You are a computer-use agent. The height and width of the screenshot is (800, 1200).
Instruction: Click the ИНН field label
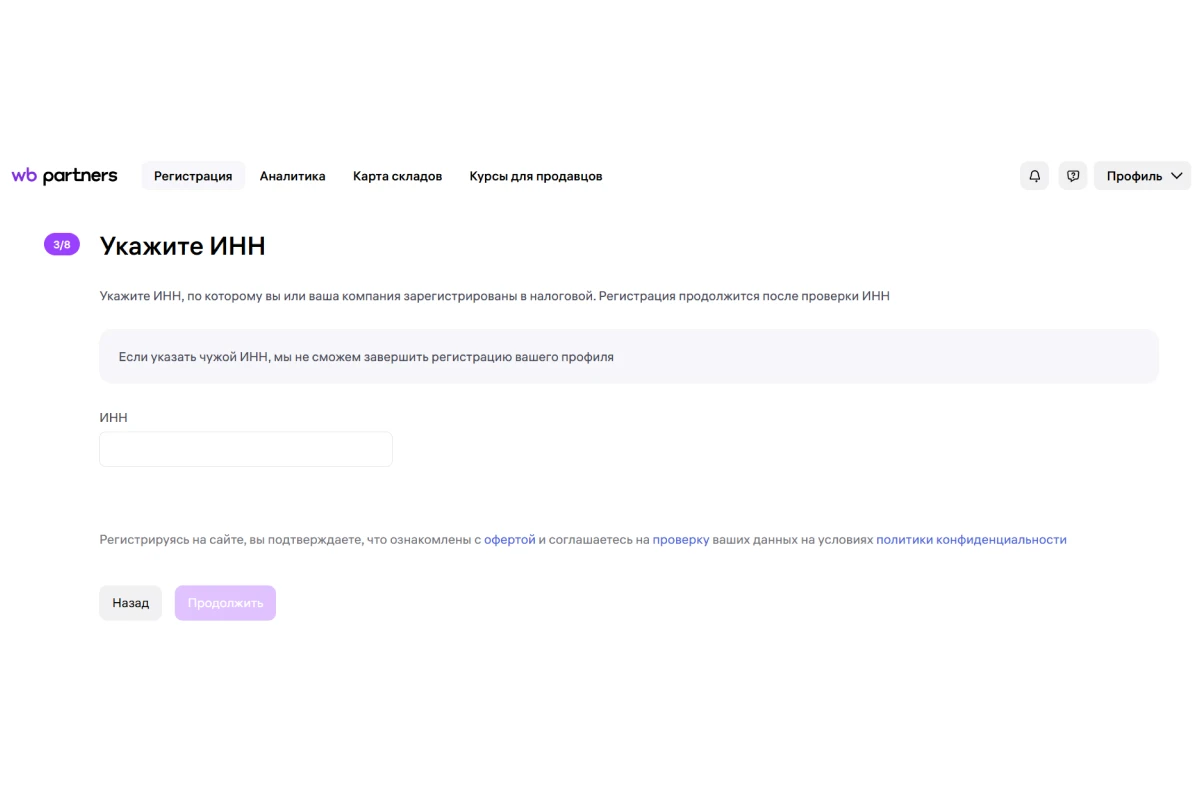[x=114, y=418]
